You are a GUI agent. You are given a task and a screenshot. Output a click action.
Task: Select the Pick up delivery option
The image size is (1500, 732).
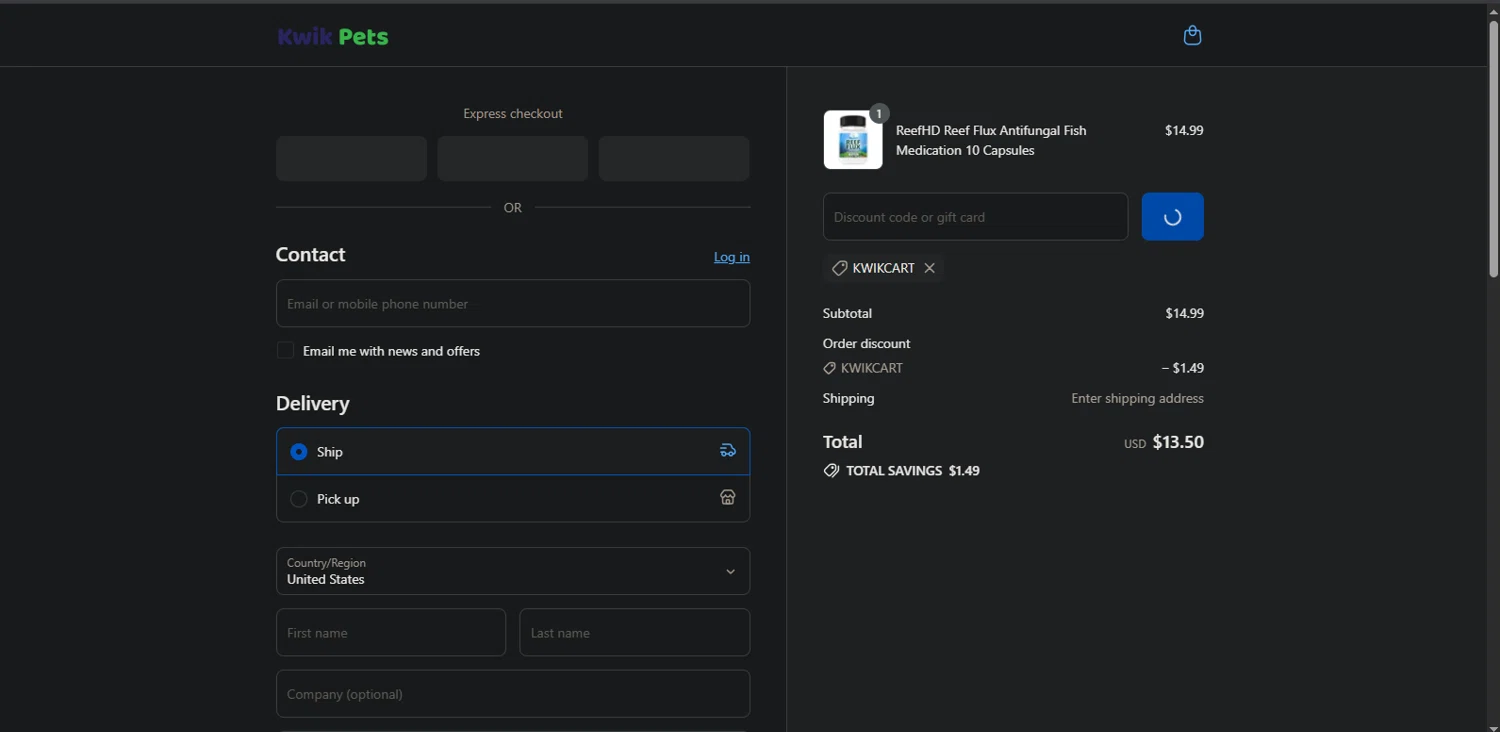click(x=513, y=498)
